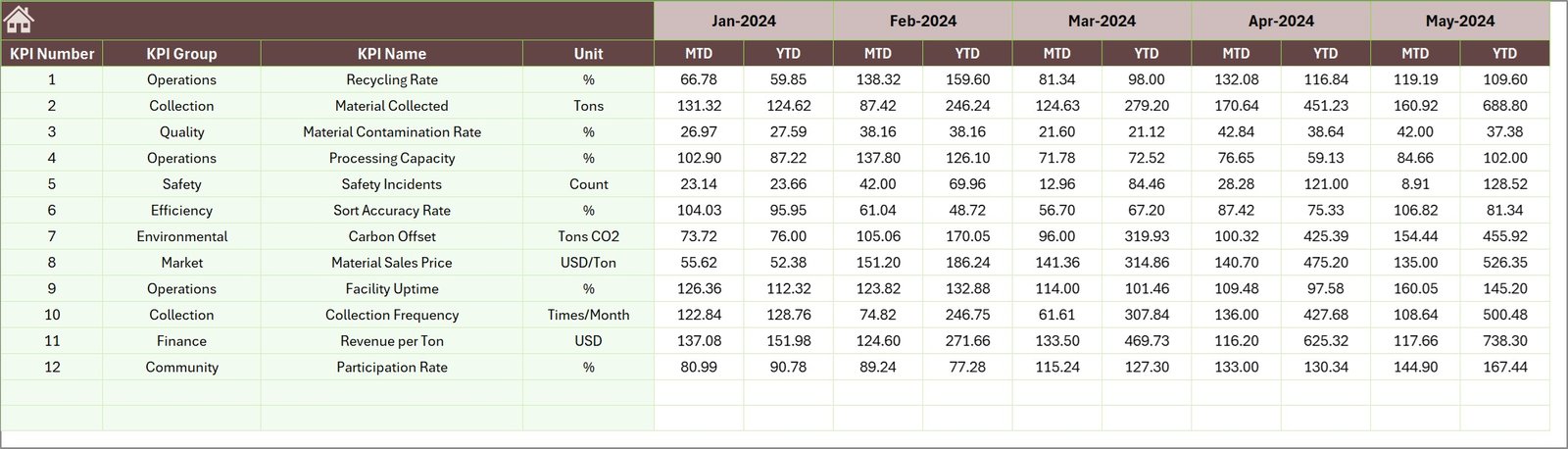
Task: Select the Recycling Rate cell
Action: 391,79
